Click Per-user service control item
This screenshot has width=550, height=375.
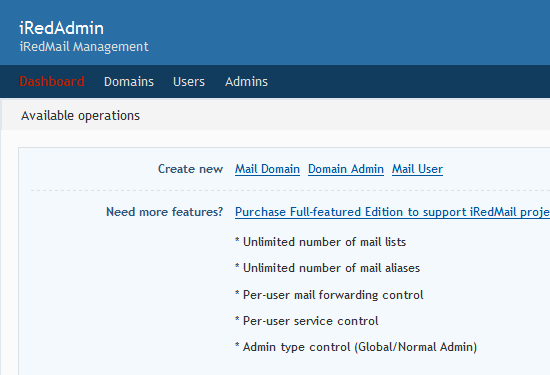[x=307, y=321]
